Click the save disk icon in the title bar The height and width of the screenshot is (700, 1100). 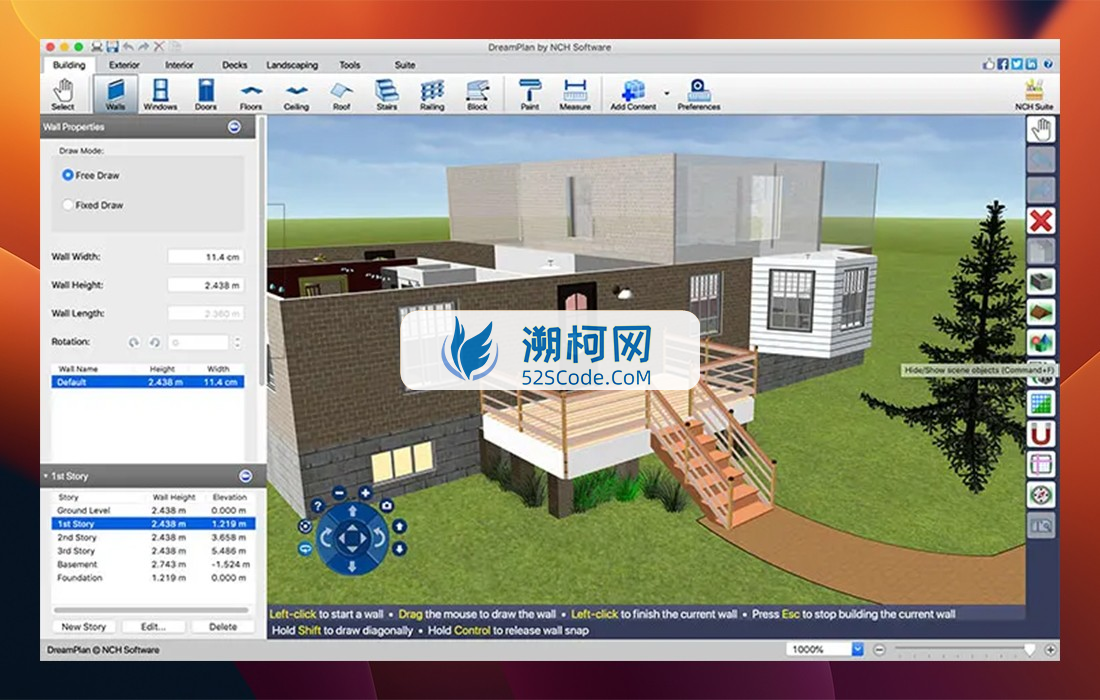pos(112,47)
